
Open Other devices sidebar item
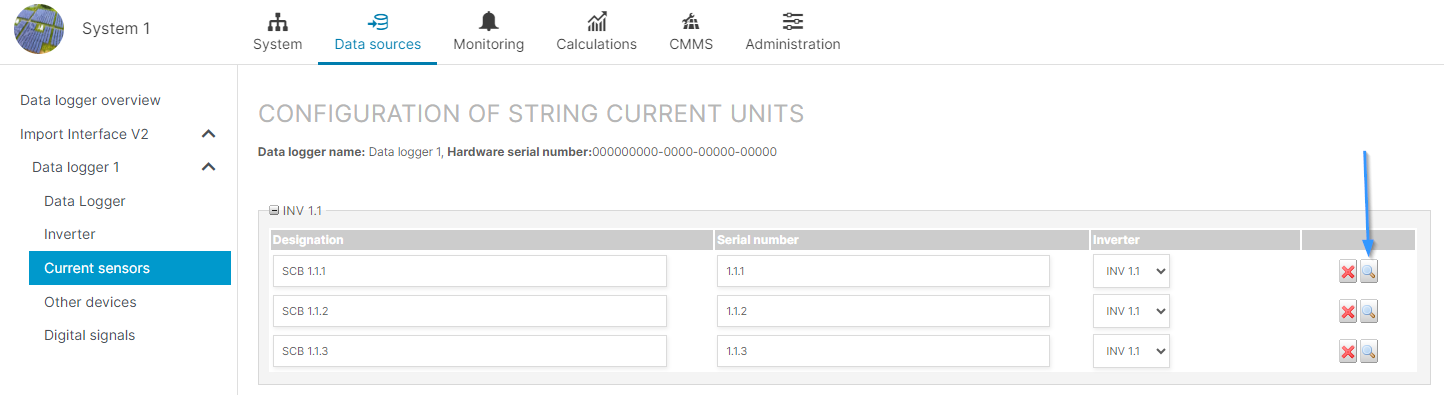point(90,302)
